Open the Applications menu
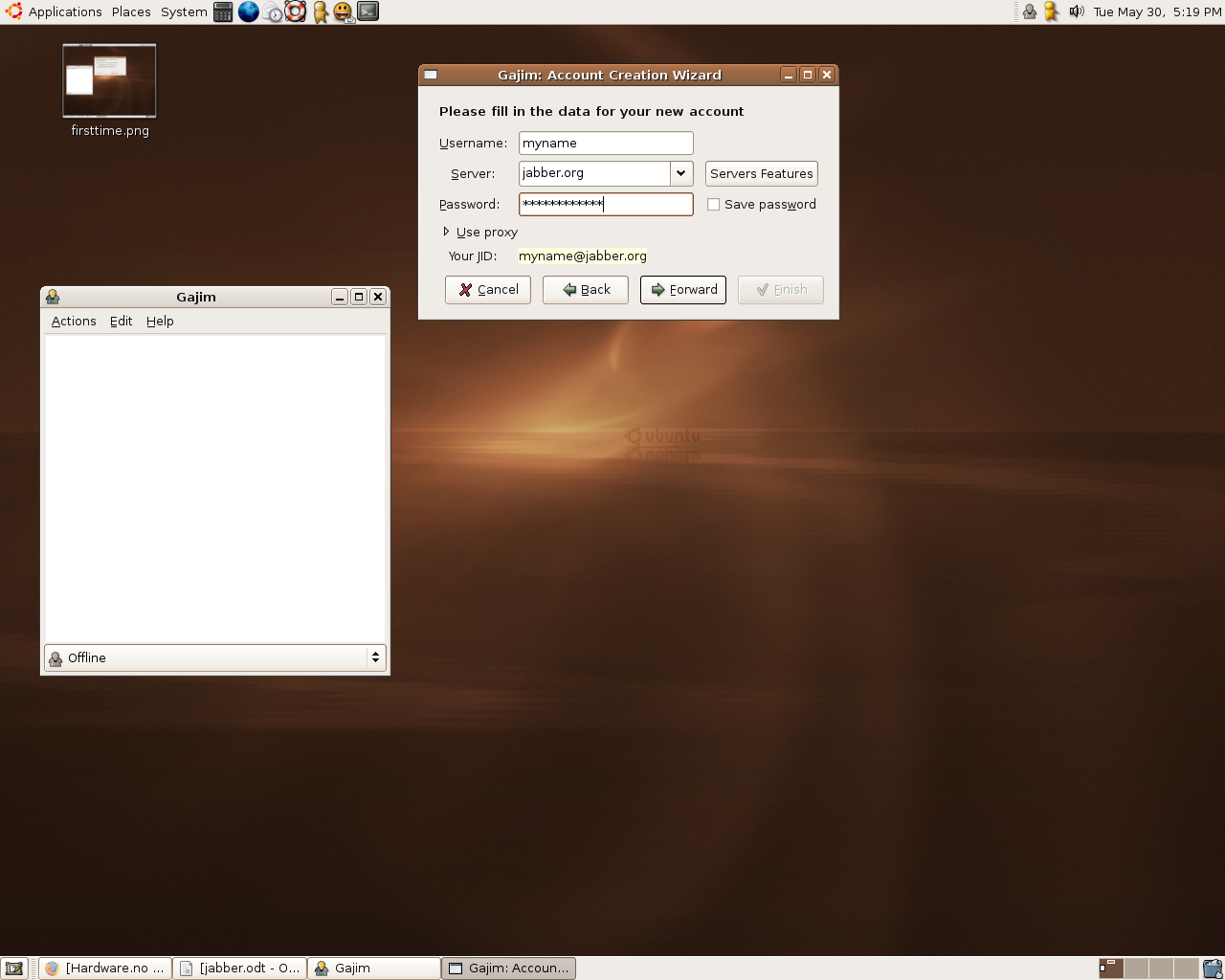Screen dimensions: 1225x980 (x=65, y=11)
